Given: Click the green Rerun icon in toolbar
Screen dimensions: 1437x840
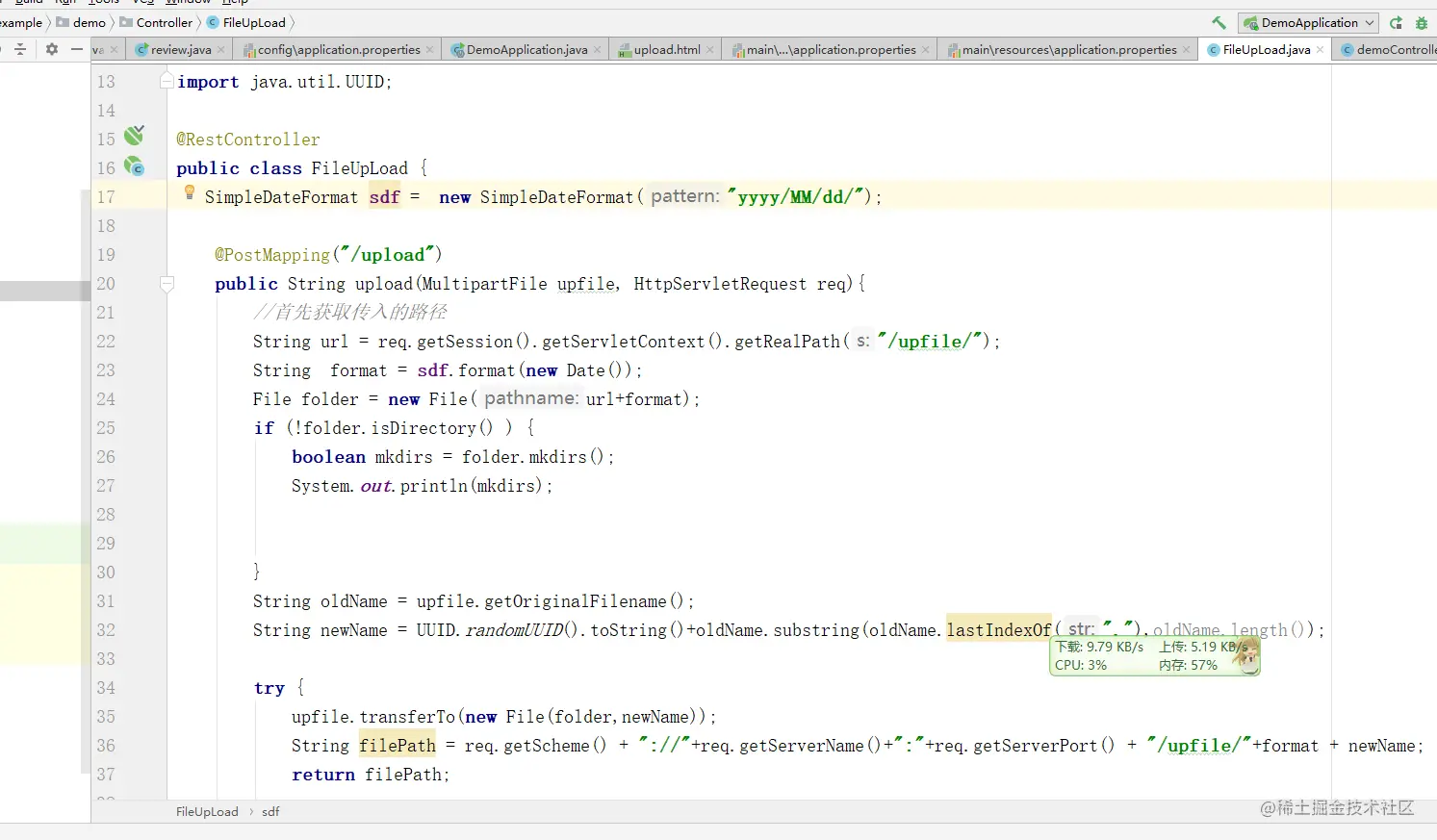Looking at the screenshot, I should tap(1396, 22).
